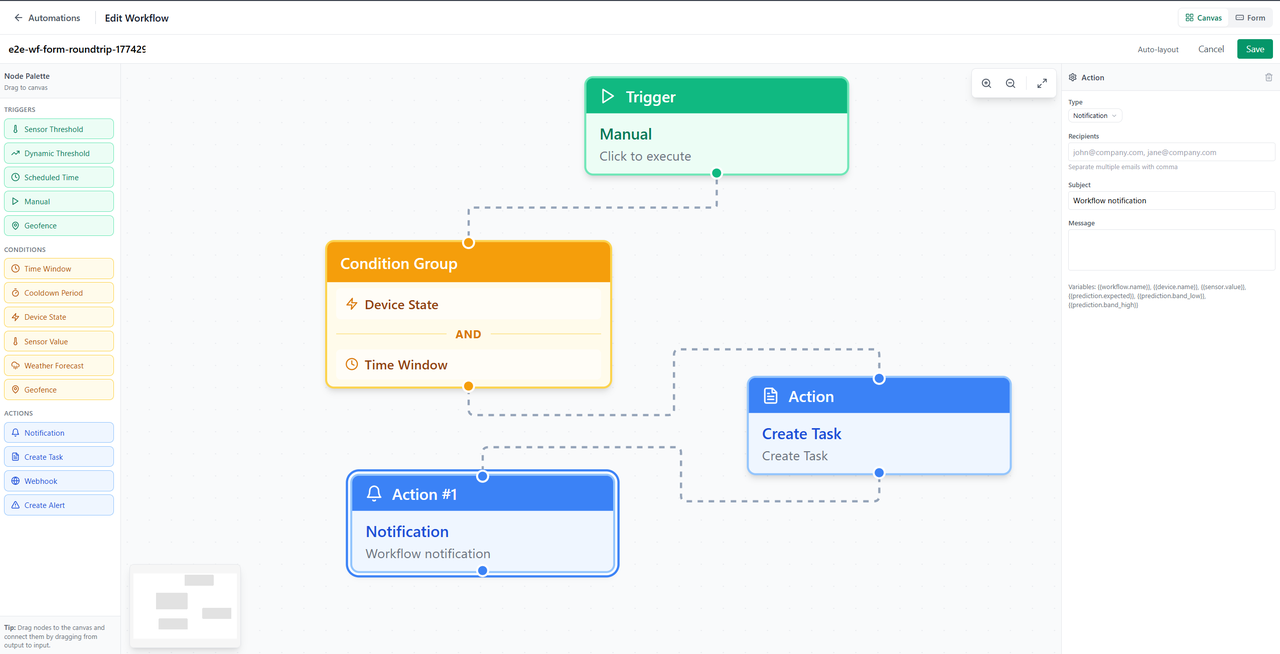Select the Sensor Threshold trigger

click(59, 129)
